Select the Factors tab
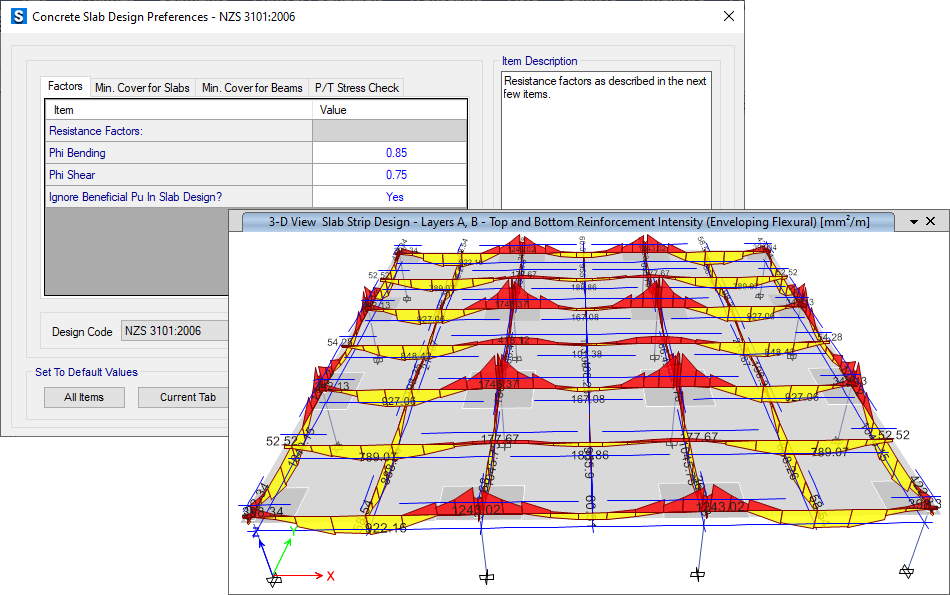 coord(64,87)
